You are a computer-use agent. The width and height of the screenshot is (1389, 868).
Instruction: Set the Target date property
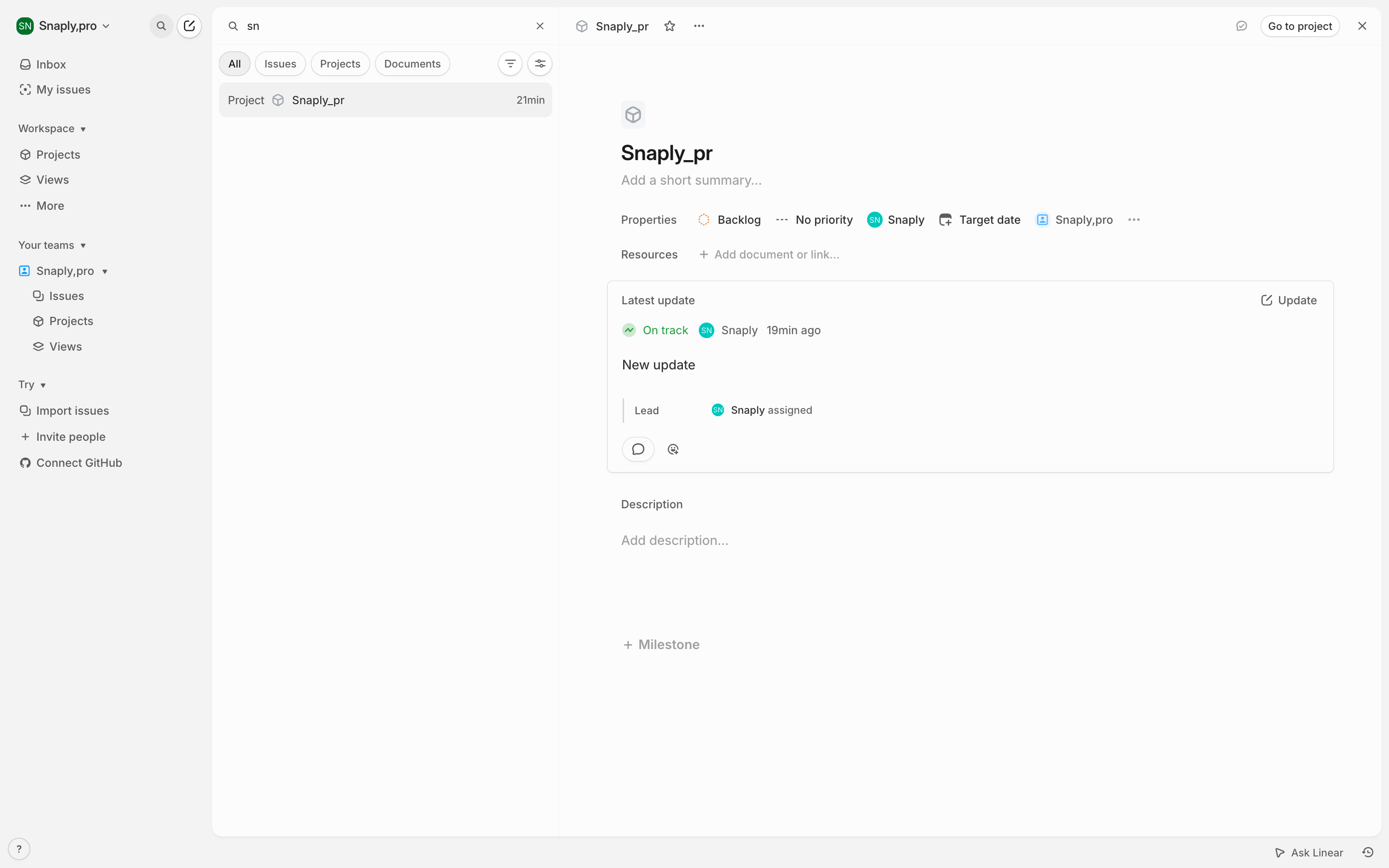click(x=980, y=220)
